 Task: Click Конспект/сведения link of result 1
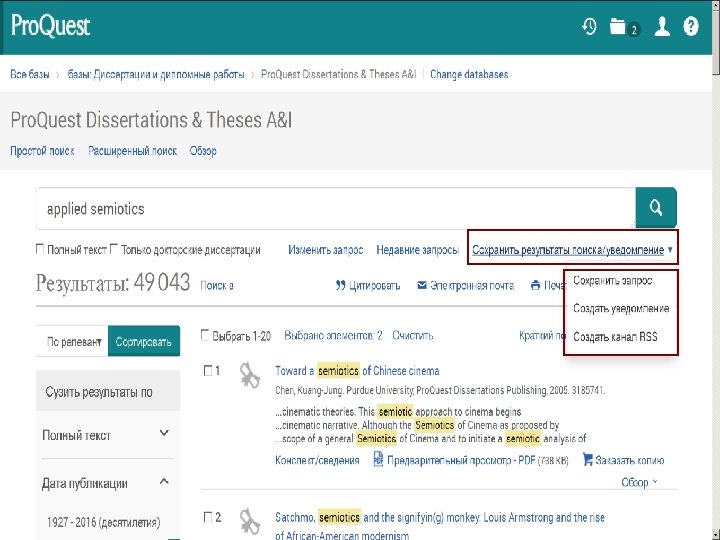[x=317, y=460]
